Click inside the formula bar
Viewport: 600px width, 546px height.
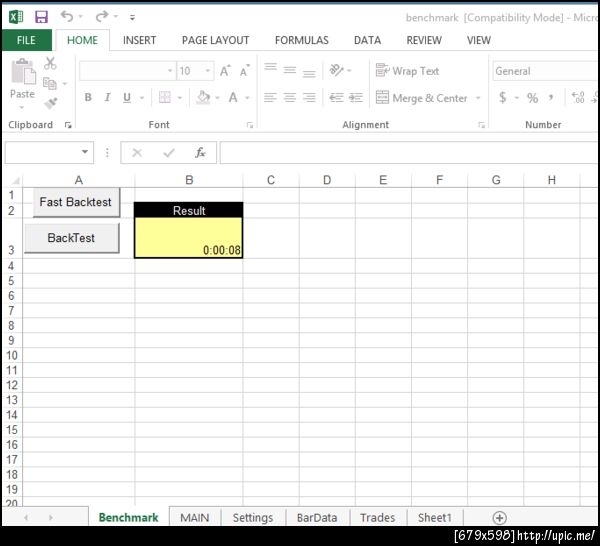point(409,153)
